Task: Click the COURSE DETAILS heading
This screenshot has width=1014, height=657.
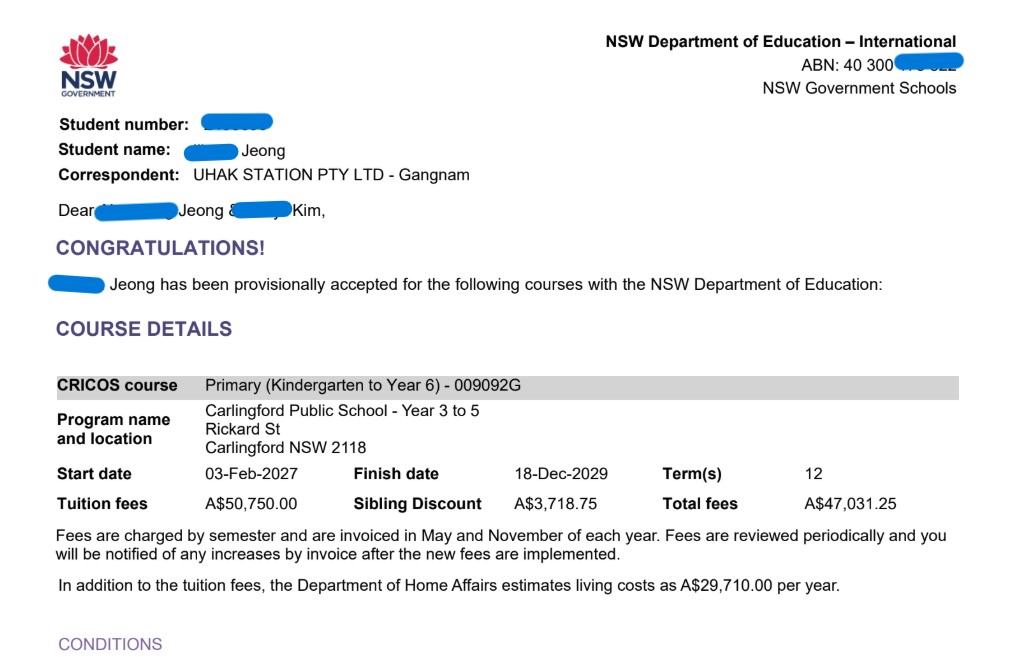Action: [144, 328]
